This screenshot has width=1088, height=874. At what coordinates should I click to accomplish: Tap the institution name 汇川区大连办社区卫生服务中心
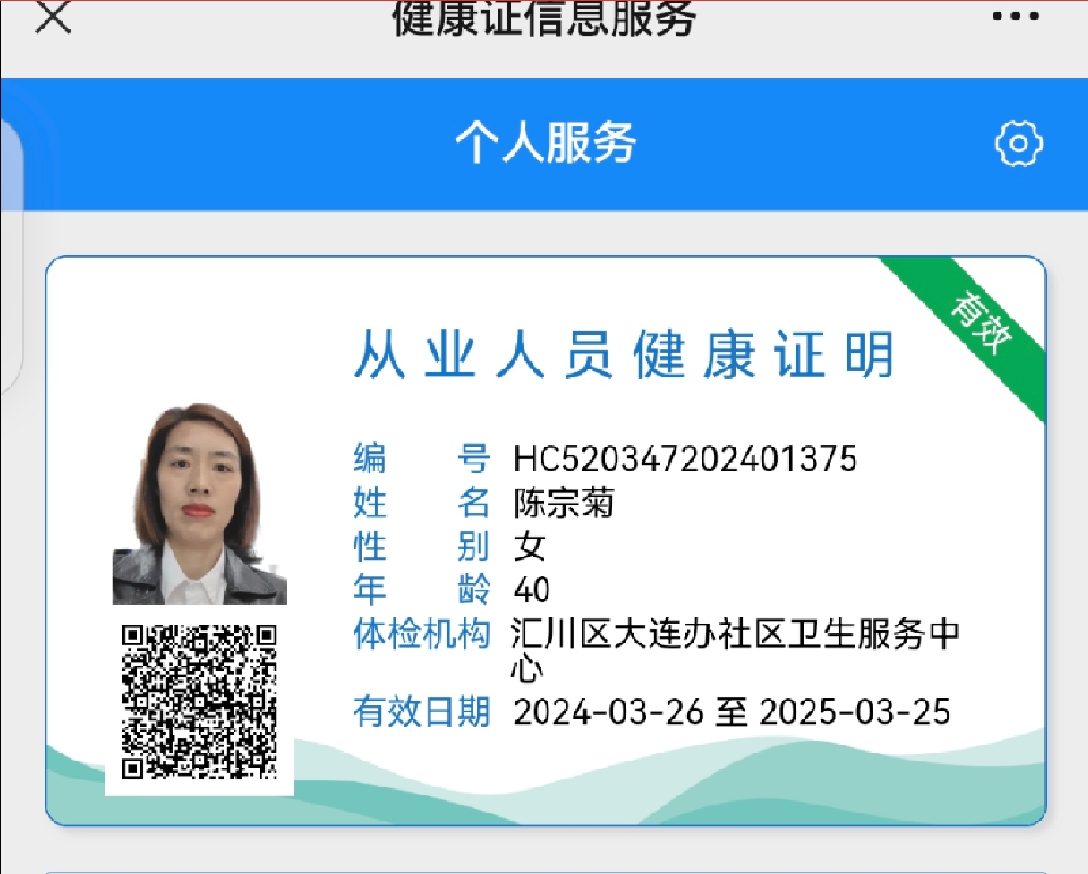734,636
